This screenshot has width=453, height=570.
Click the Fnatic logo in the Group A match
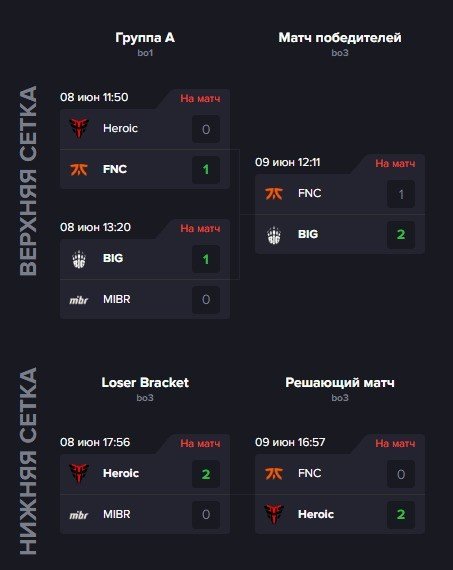pyautogui.click(x=79, y=169)
